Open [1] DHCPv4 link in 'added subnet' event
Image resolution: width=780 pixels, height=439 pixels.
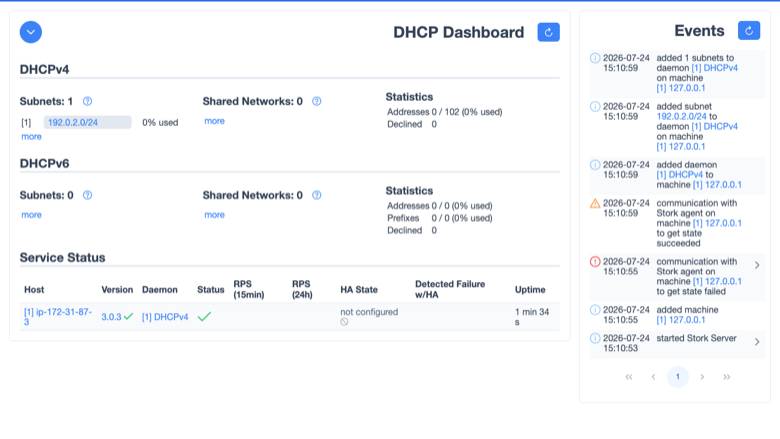[x=715, y=126]
